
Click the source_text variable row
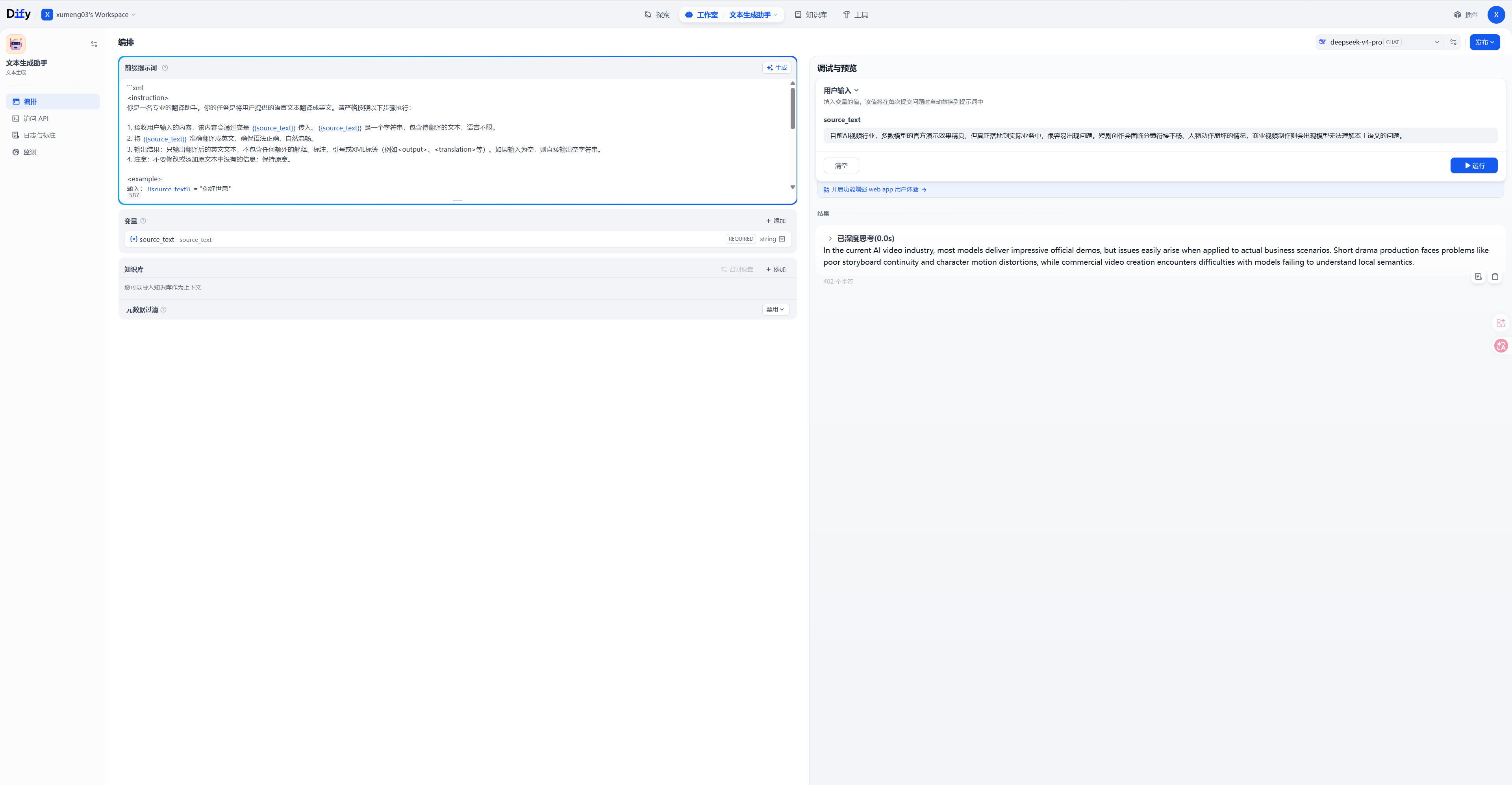pyautogui.click(x=458, y=239)
